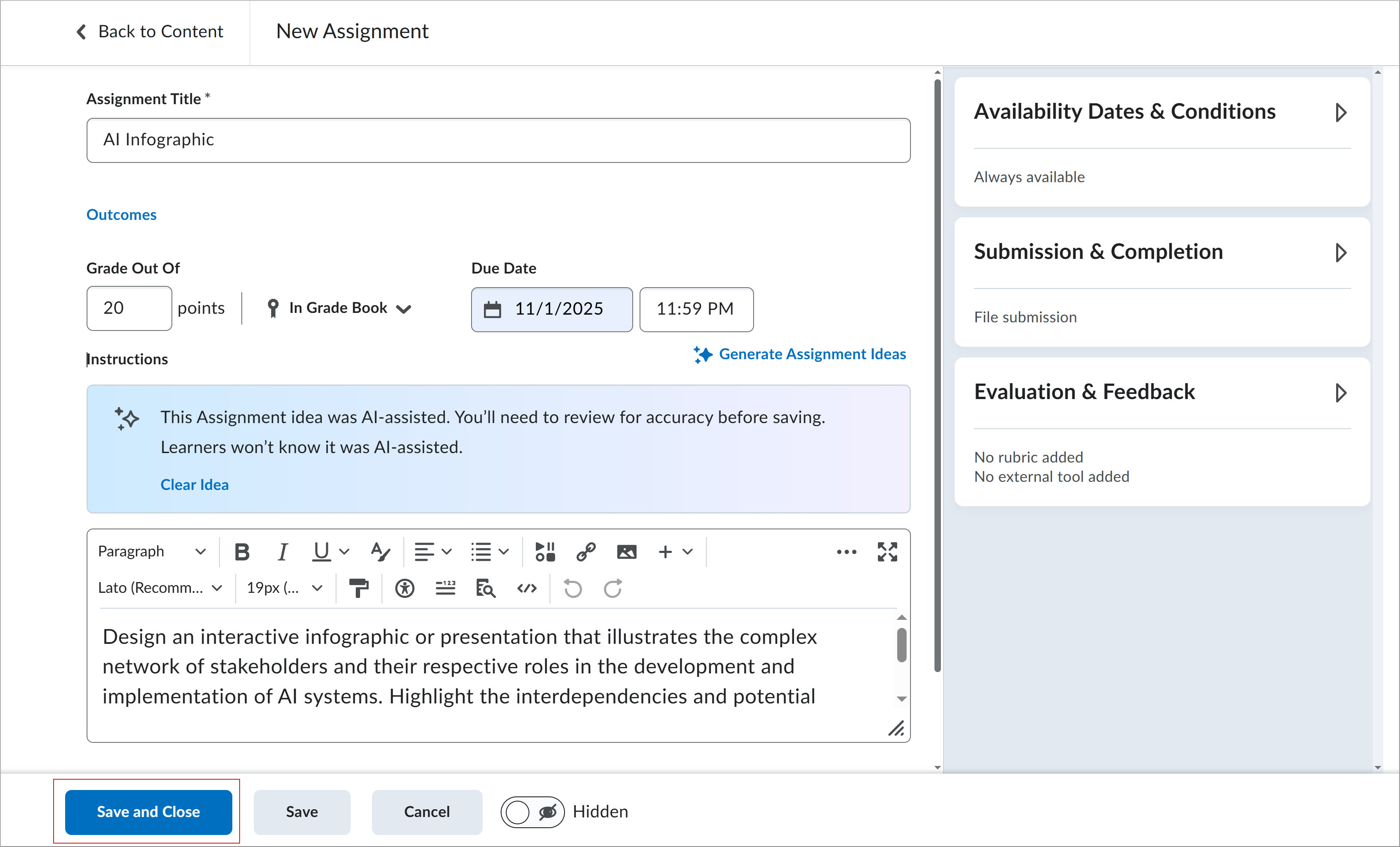1400x847 pixels.
Task: Click the instructions editor scrollbar thumb
Action: point(901,645)
